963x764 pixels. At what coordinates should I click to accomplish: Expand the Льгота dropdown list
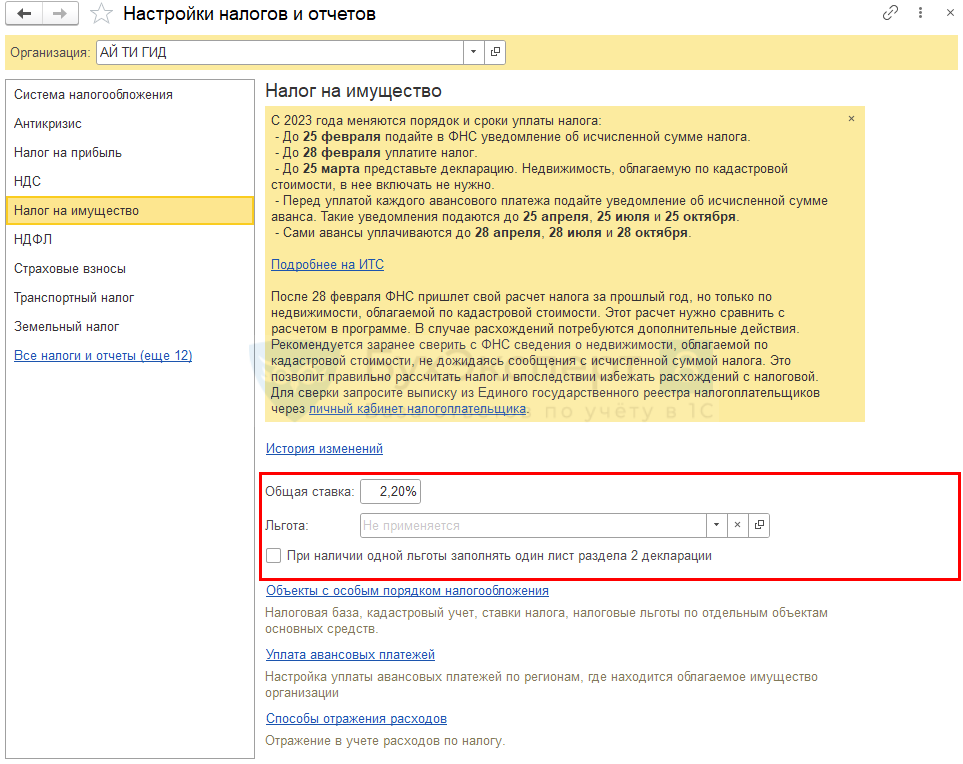[x=716, y=525]
